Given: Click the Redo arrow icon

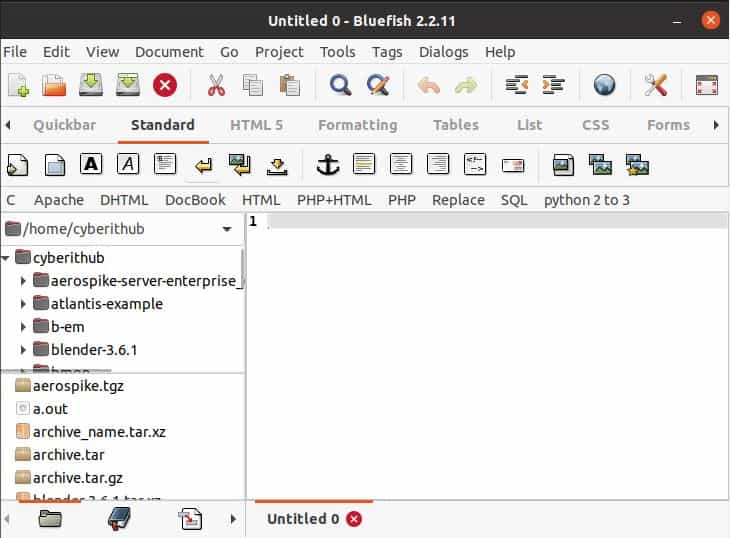Looking at the screenshot, I should (466, 85).
